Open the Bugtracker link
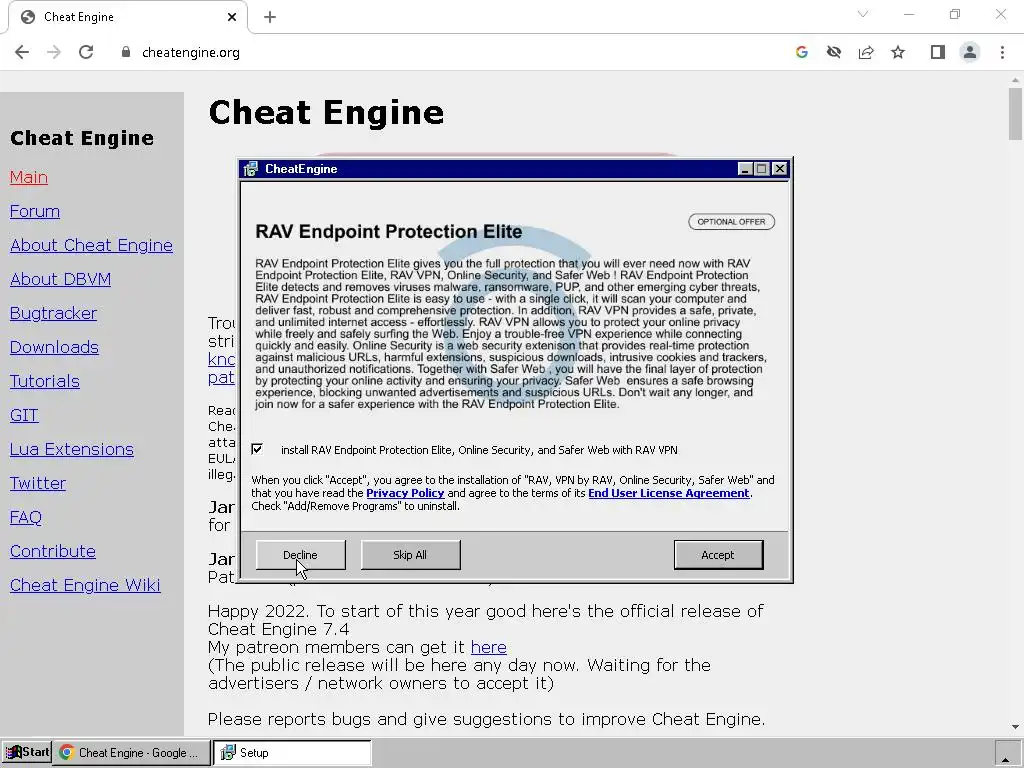Image resolution: width=1024 pixels, height=768 pixels. [x=54, y=313]
